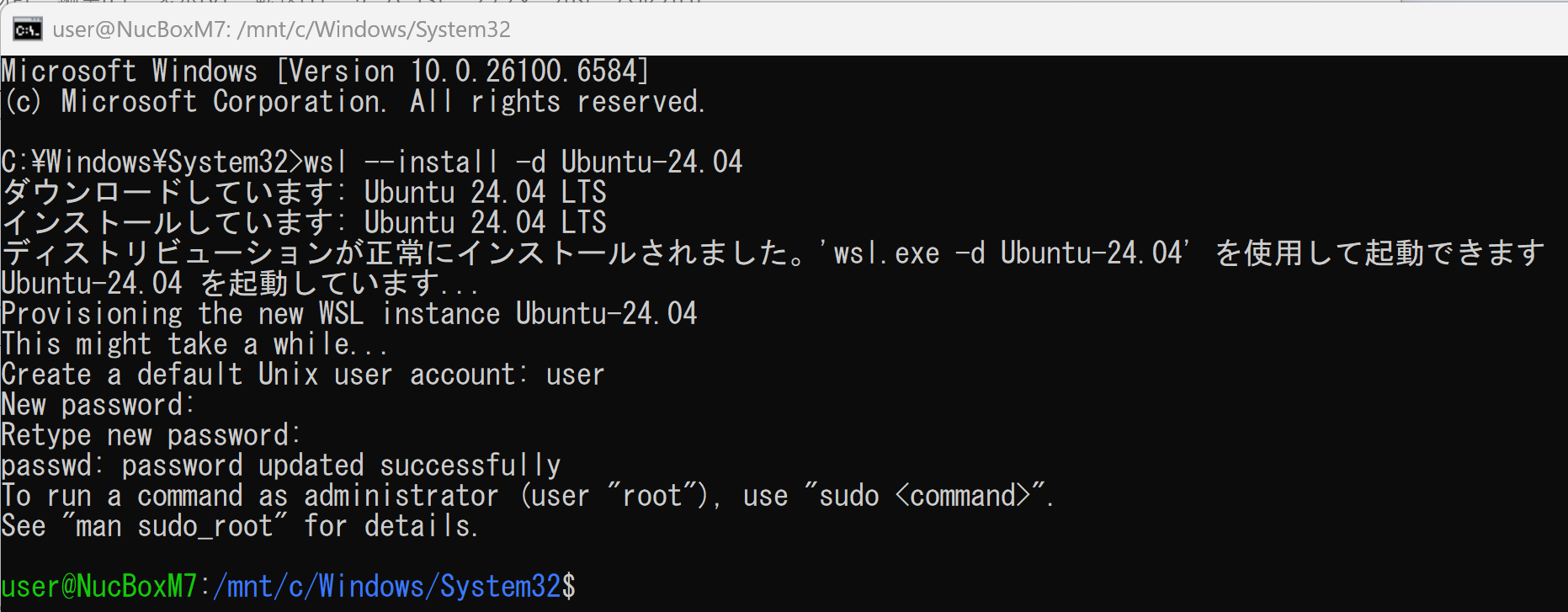This screenshot has width=1568, height=612.
Task: Select the インストールしています Ubuntu line
Action: point(304,222)
